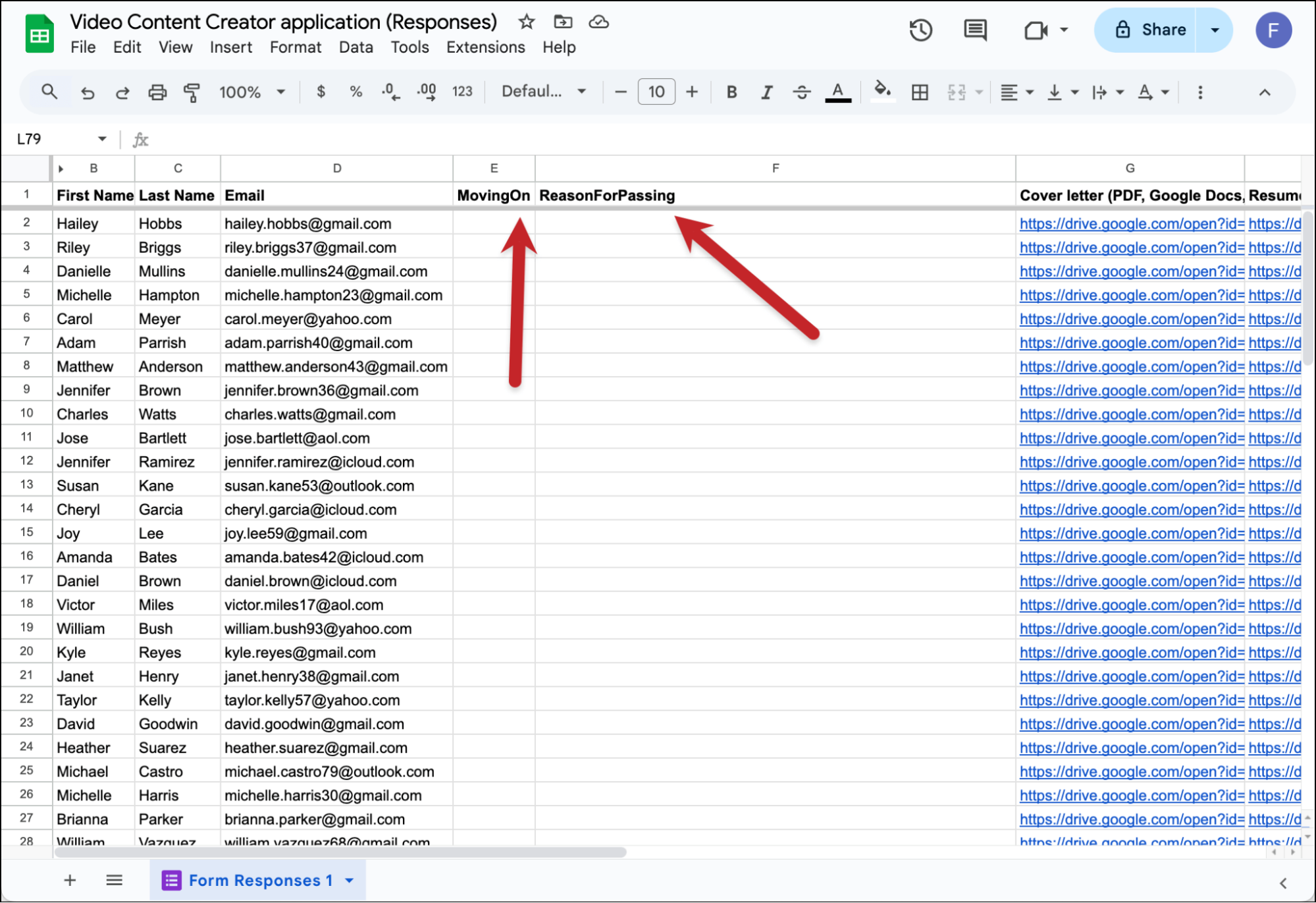The width and height of the screenshot is (1316, 903).
Task: Open the borders tool
Action: tap(920, 92)
